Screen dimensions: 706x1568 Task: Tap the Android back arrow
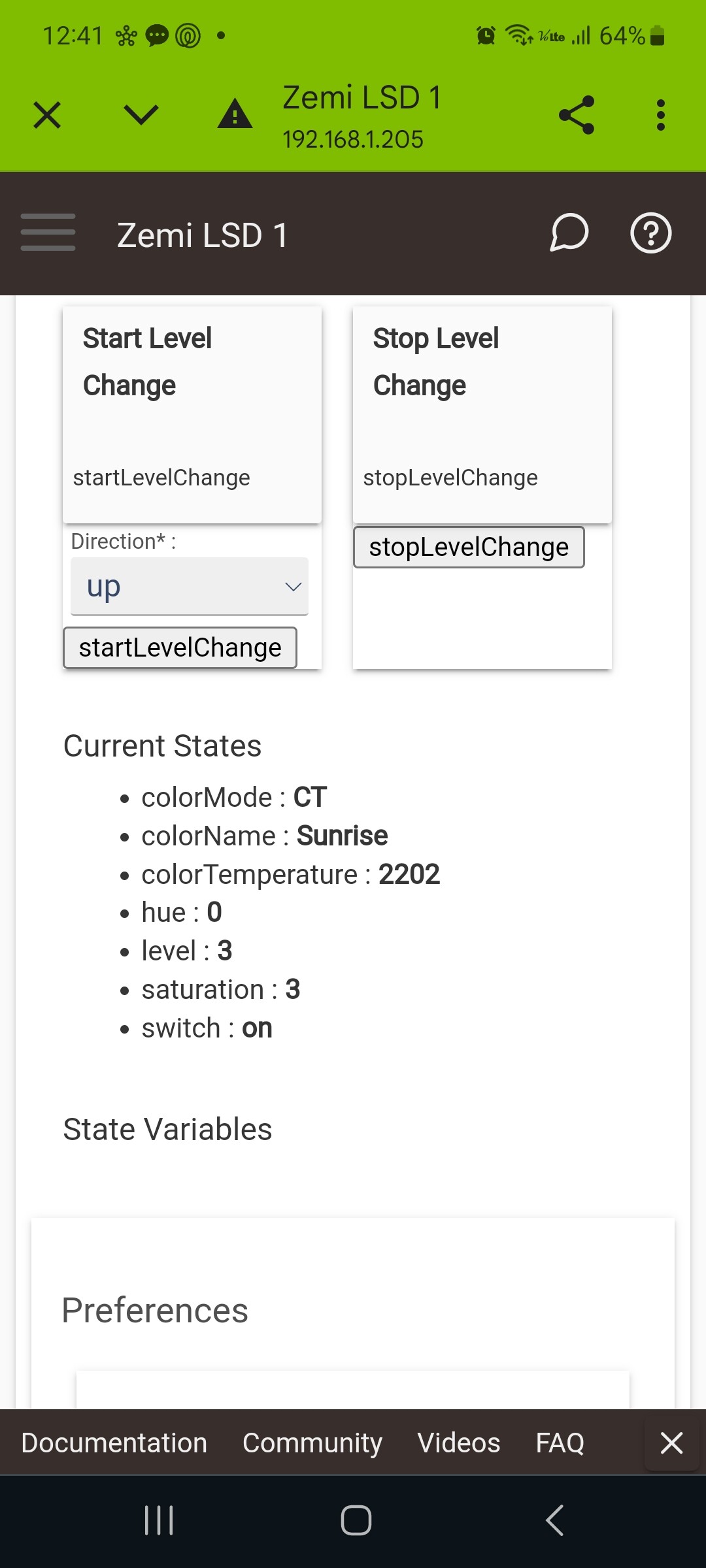pyautogui.click(x=554, y=1520)
